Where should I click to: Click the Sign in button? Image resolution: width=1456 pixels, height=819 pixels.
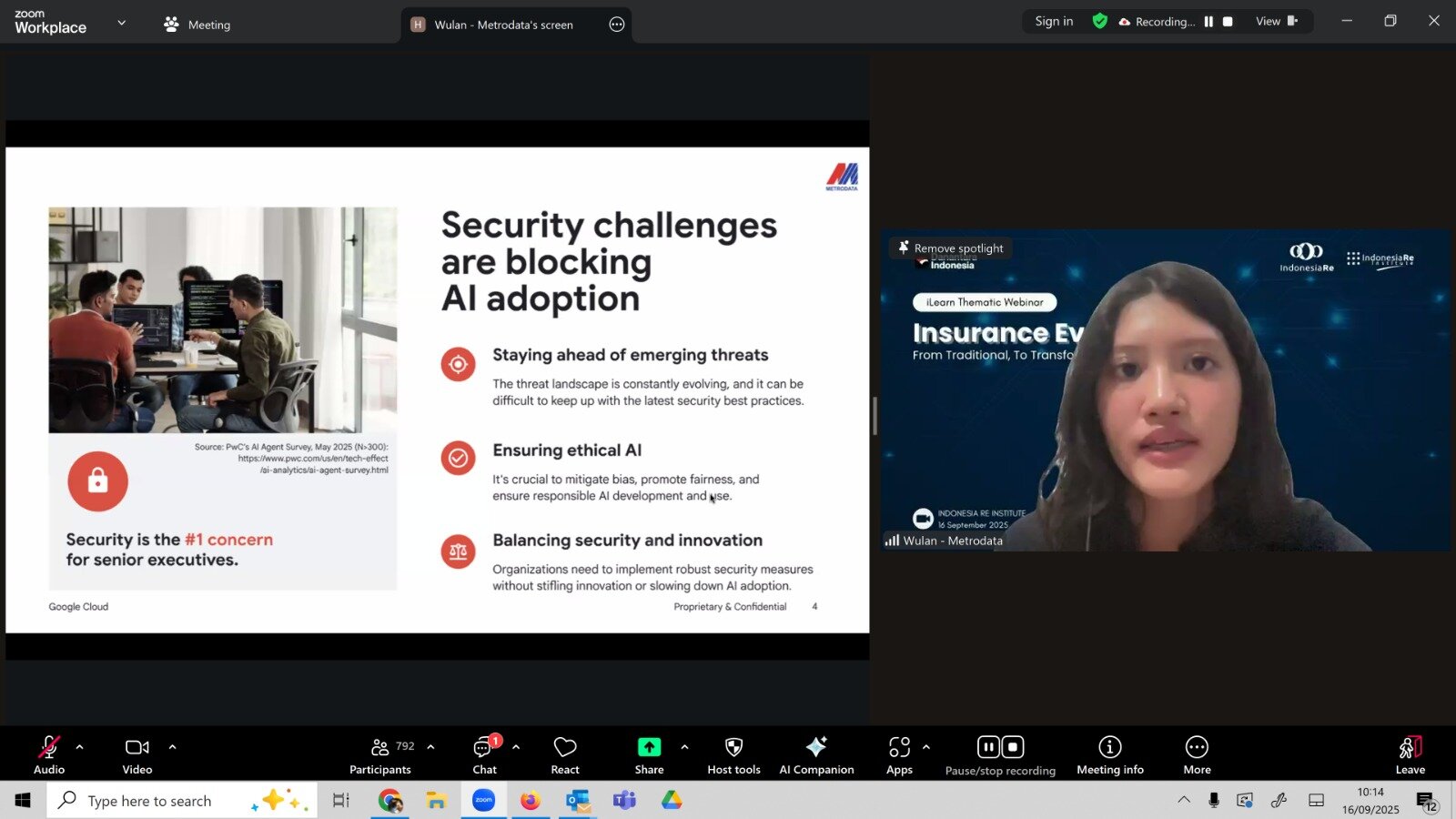1054,21
